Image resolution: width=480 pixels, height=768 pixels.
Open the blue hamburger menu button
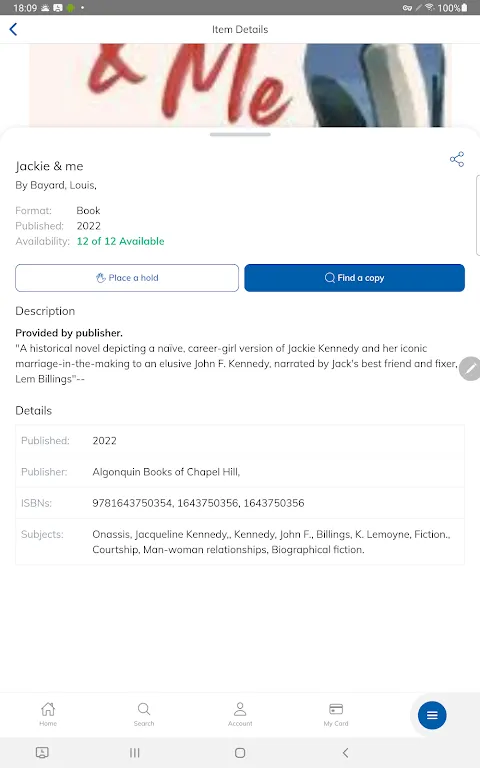coord(432,716)
